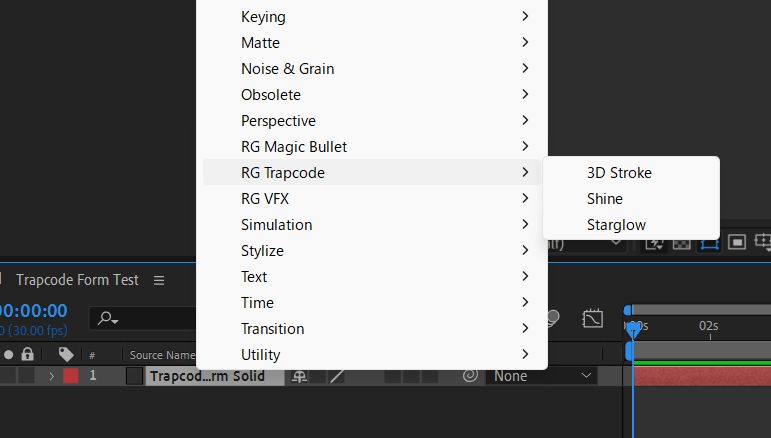Click the Toggle Transparency Grid checkerboard icon
This screenshot has height=438, width=771.
pos(682,243)
